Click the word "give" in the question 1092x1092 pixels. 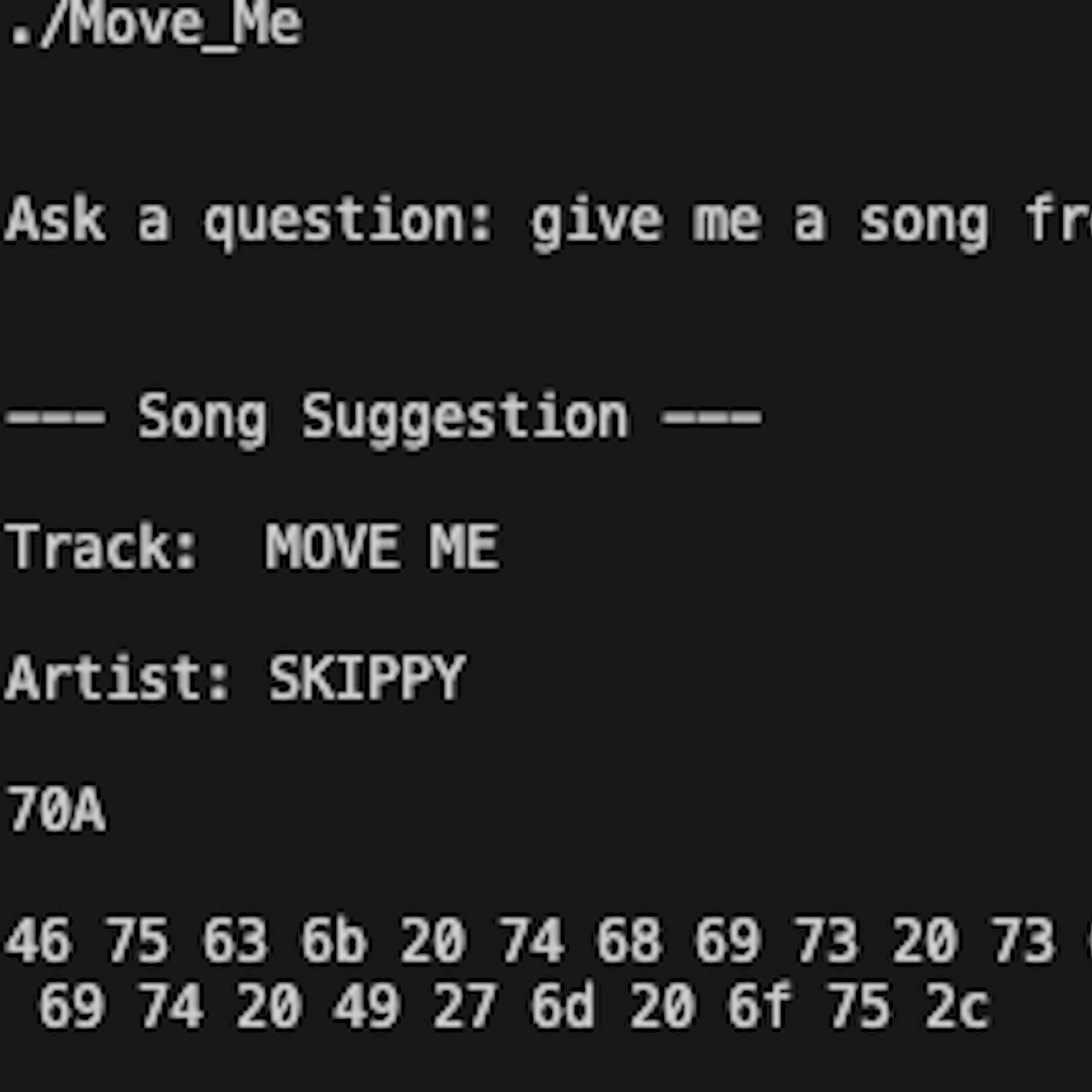click(x=595, y=222)
